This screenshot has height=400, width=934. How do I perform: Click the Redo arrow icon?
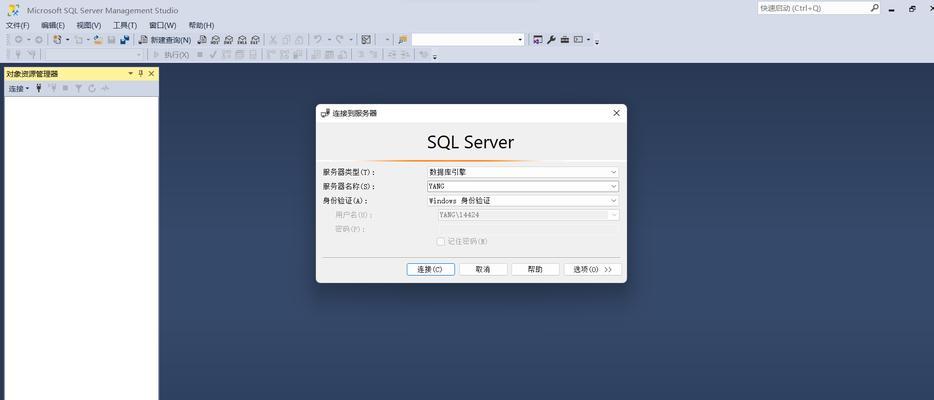pyautogui.click(x=340, y=39)
